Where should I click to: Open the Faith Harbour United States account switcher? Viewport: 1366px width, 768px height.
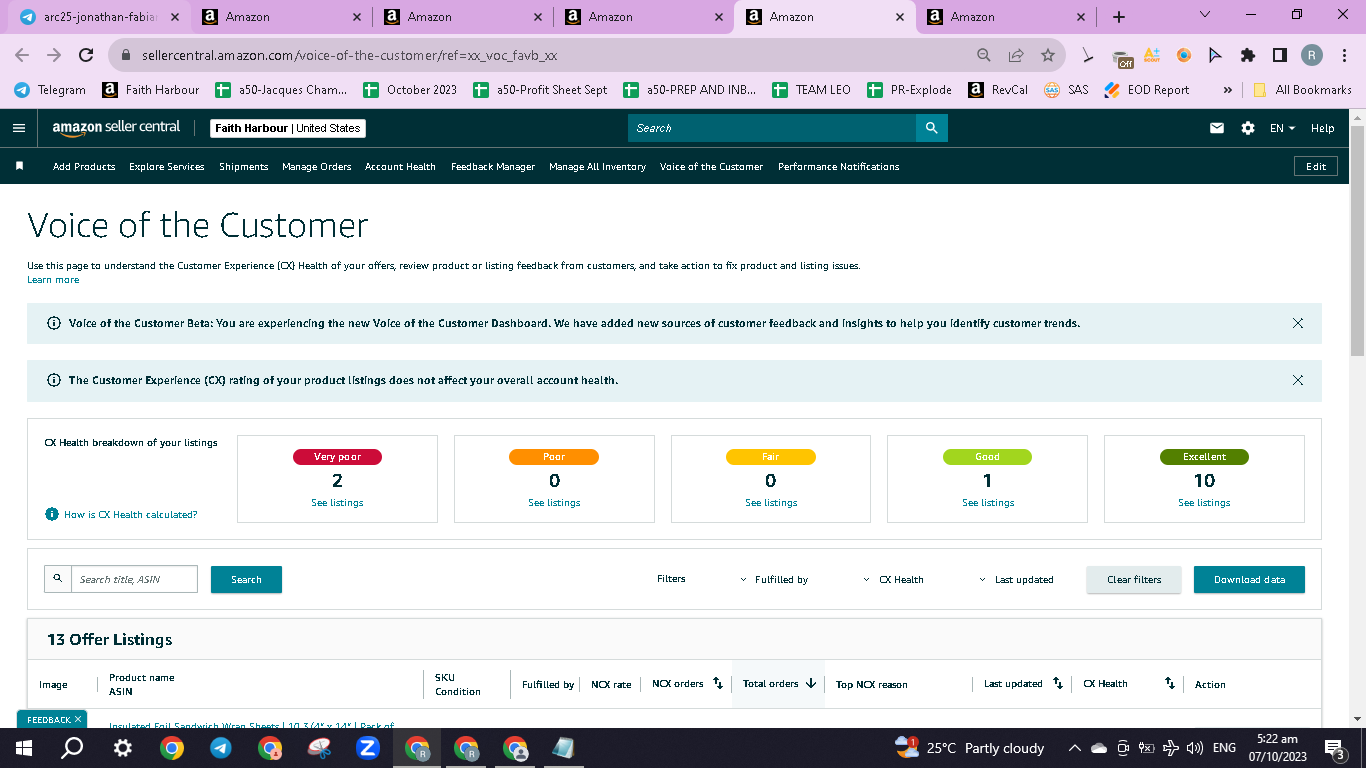click(288, 128)
